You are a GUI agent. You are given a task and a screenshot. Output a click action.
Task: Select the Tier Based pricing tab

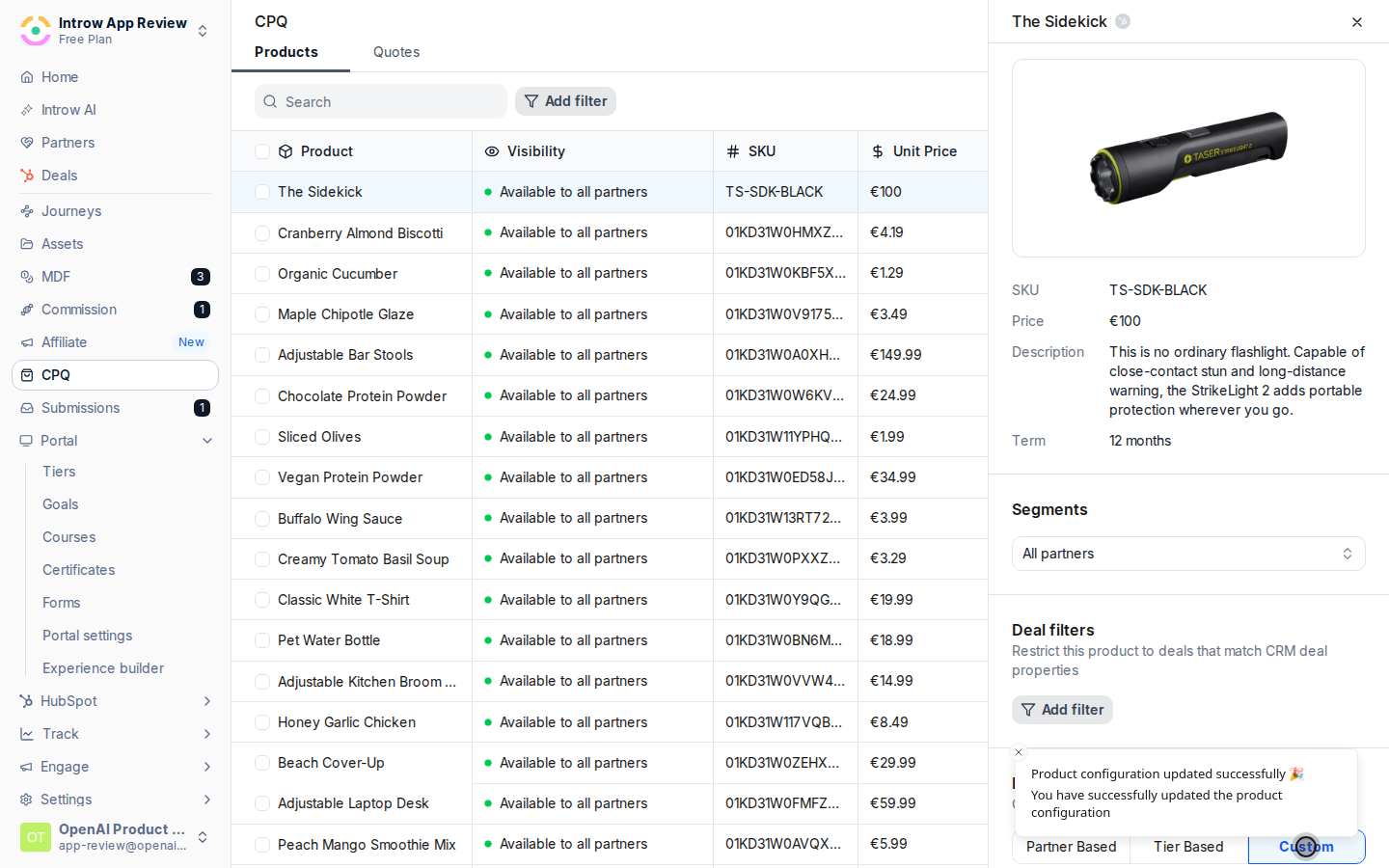click(x=1188, y=847)
